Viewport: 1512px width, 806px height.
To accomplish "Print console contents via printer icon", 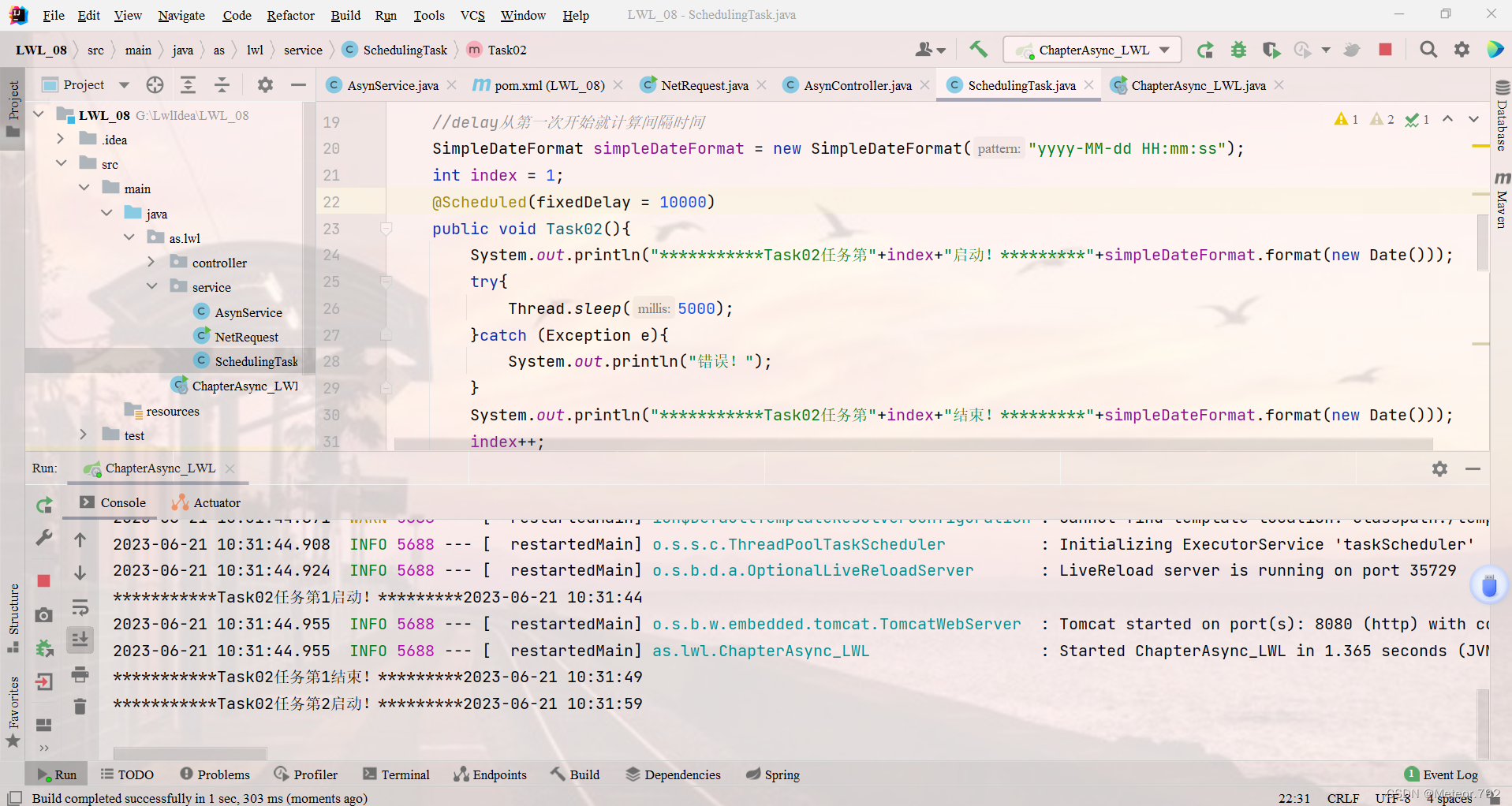I will click(80, 674).
